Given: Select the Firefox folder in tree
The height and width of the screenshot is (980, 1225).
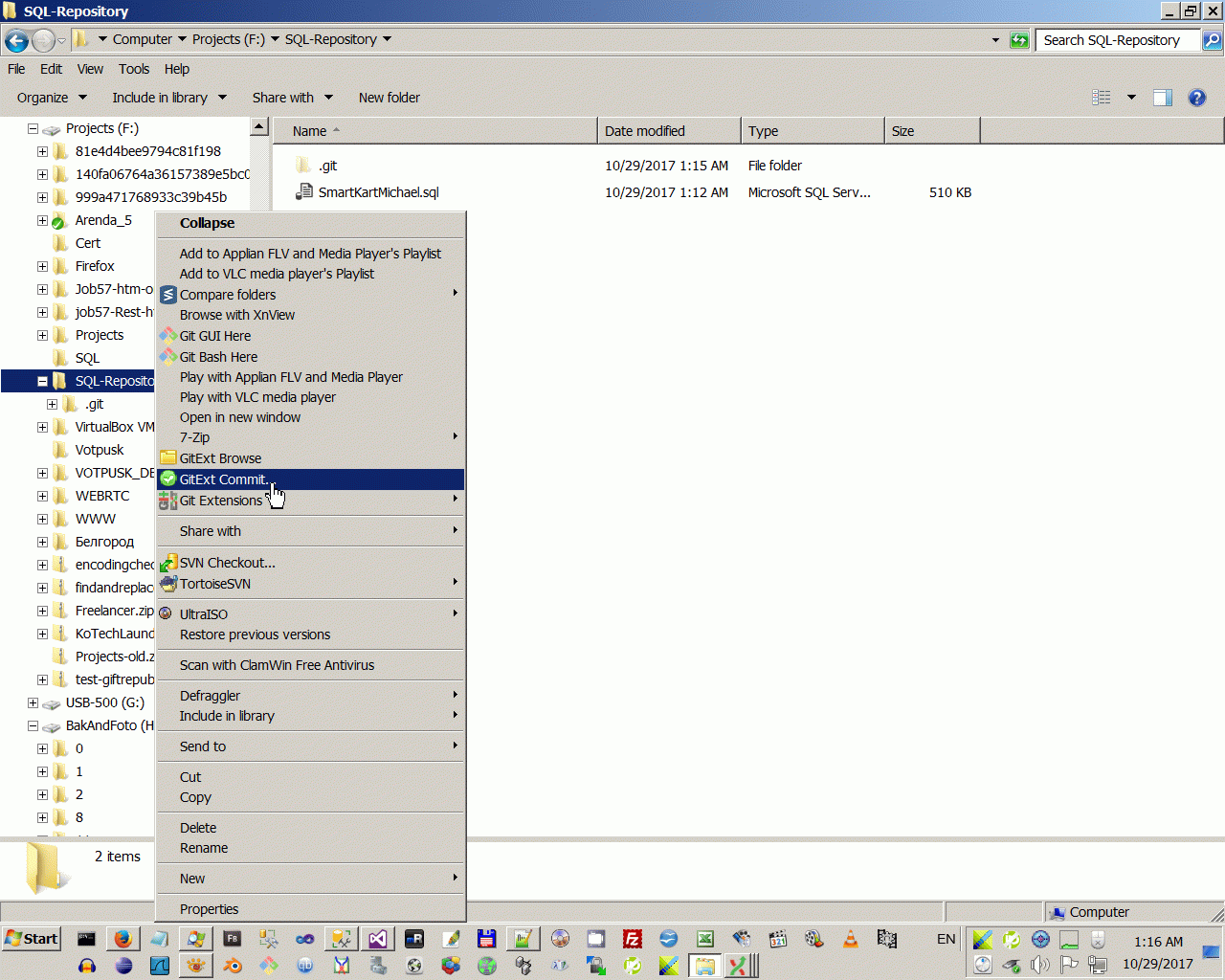Looking at the screenshot, I should click(x=95, y=266).
